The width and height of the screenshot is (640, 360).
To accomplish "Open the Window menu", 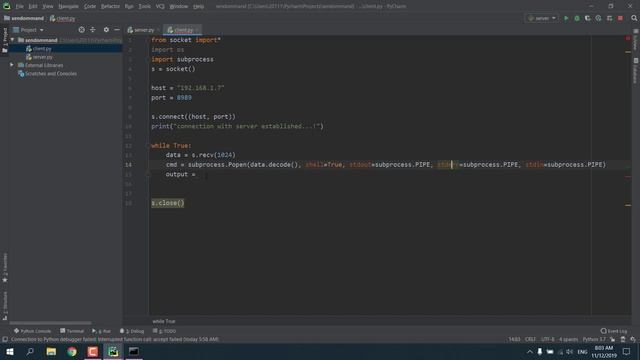I will click(x=178, y=6).
